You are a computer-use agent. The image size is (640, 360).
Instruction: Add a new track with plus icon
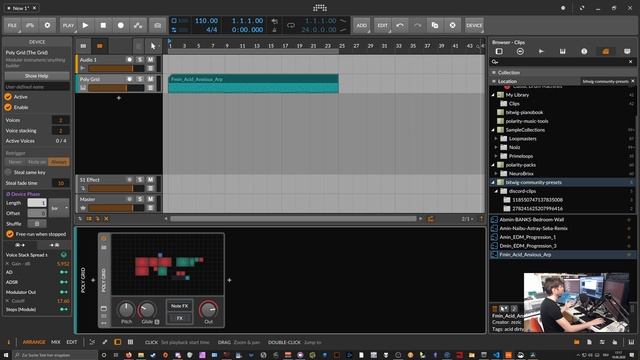point(119,98)
